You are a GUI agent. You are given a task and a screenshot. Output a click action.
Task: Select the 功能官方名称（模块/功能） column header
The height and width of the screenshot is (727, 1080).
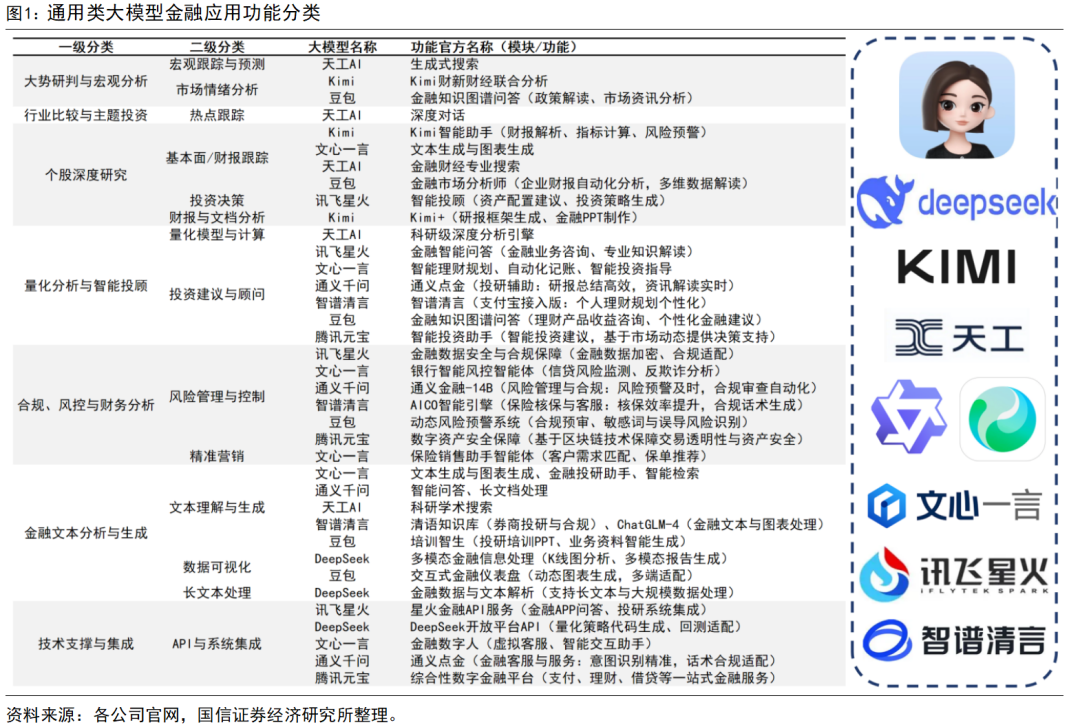(x=493, y=47)
